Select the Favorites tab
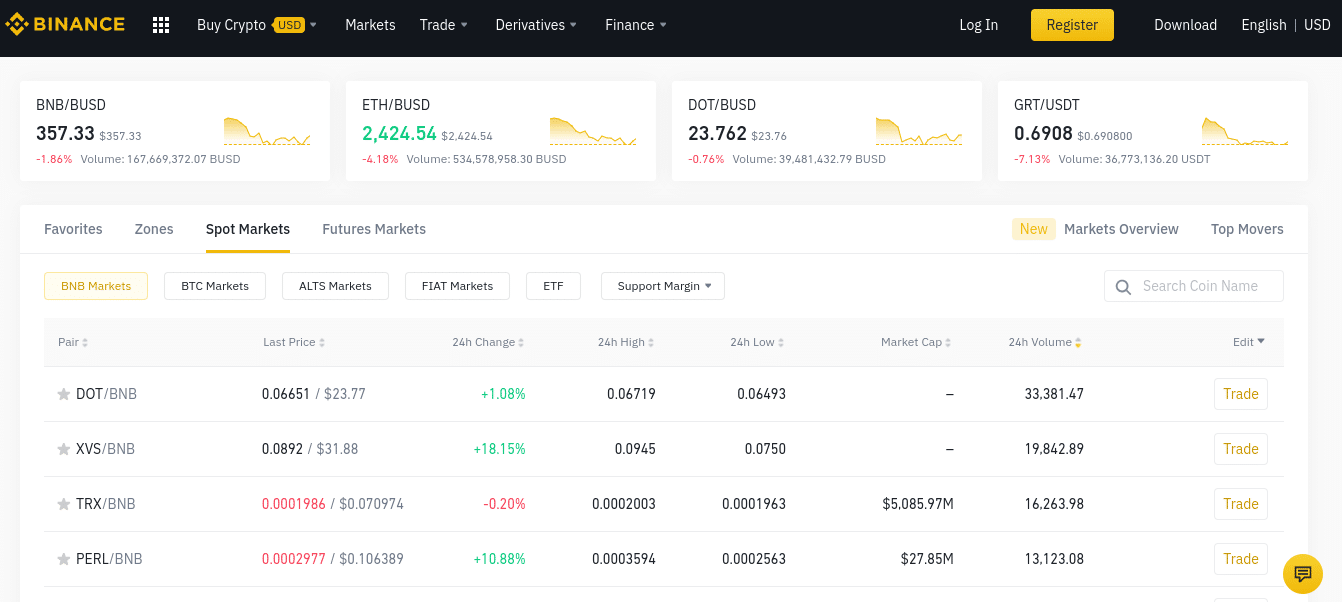1342x602 pixels. coord(72,229)
